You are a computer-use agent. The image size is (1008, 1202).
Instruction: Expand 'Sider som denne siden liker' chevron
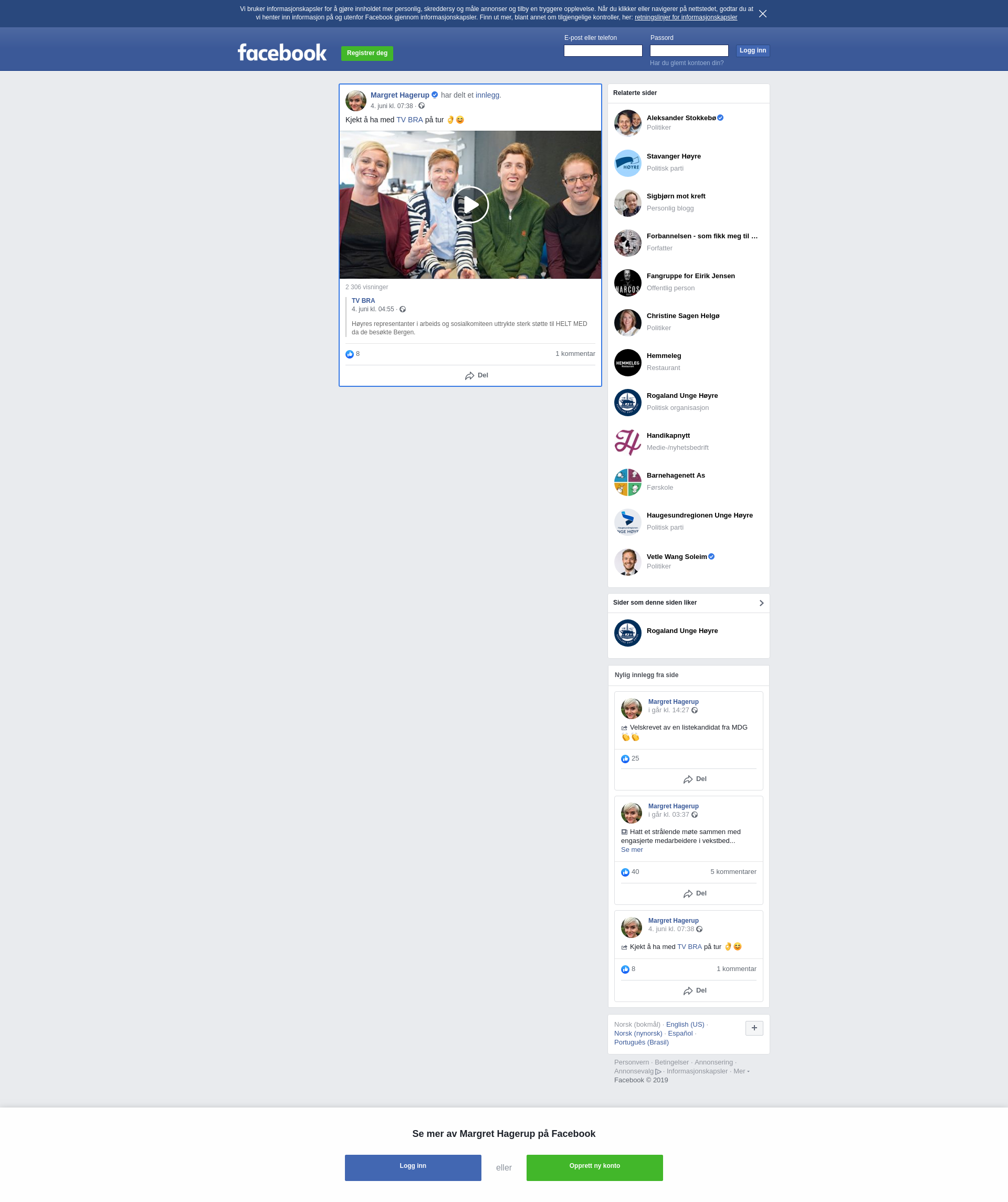click(x=761, y=603)
